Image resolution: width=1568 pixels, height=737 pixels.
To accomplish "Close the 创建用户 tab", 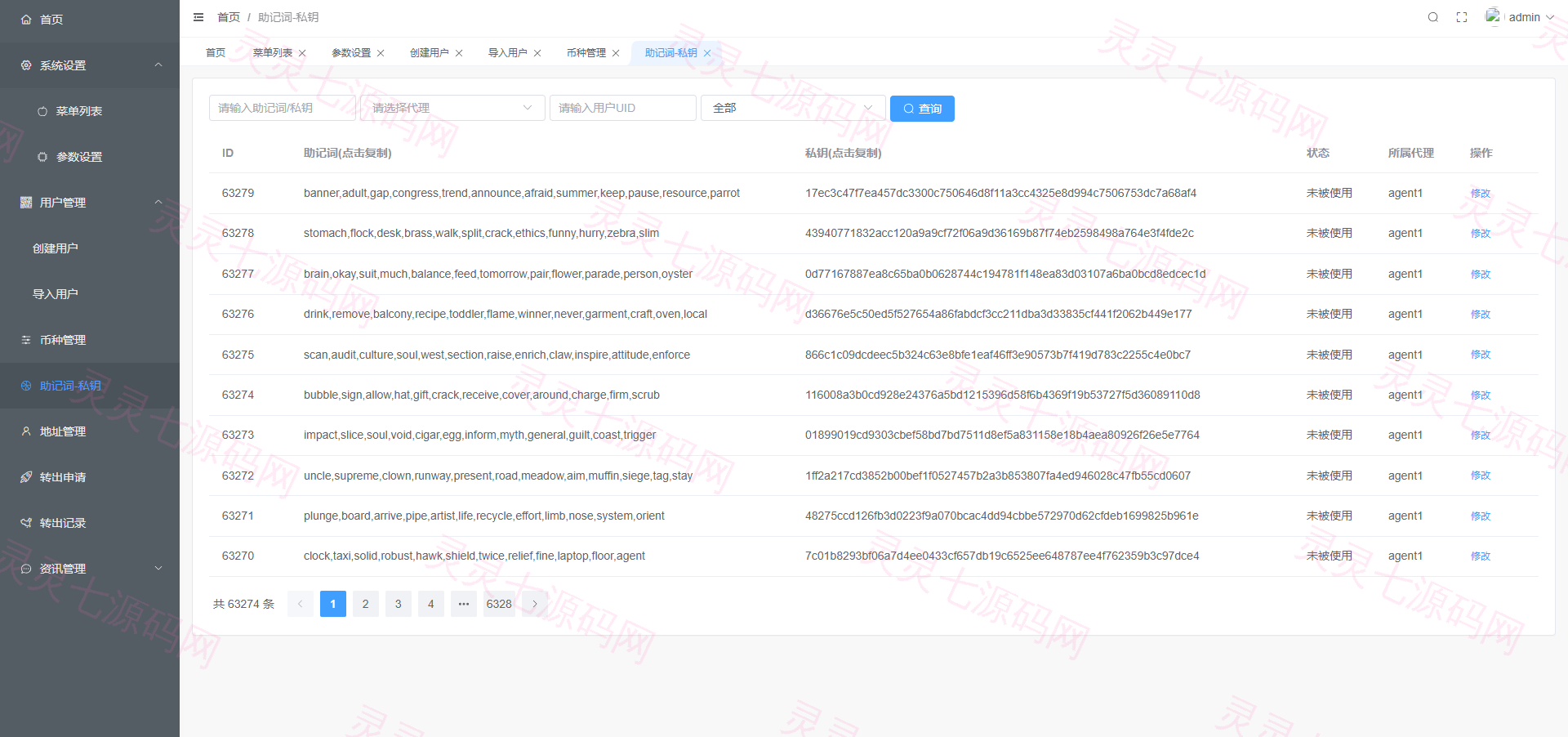I will coord(459,53).
